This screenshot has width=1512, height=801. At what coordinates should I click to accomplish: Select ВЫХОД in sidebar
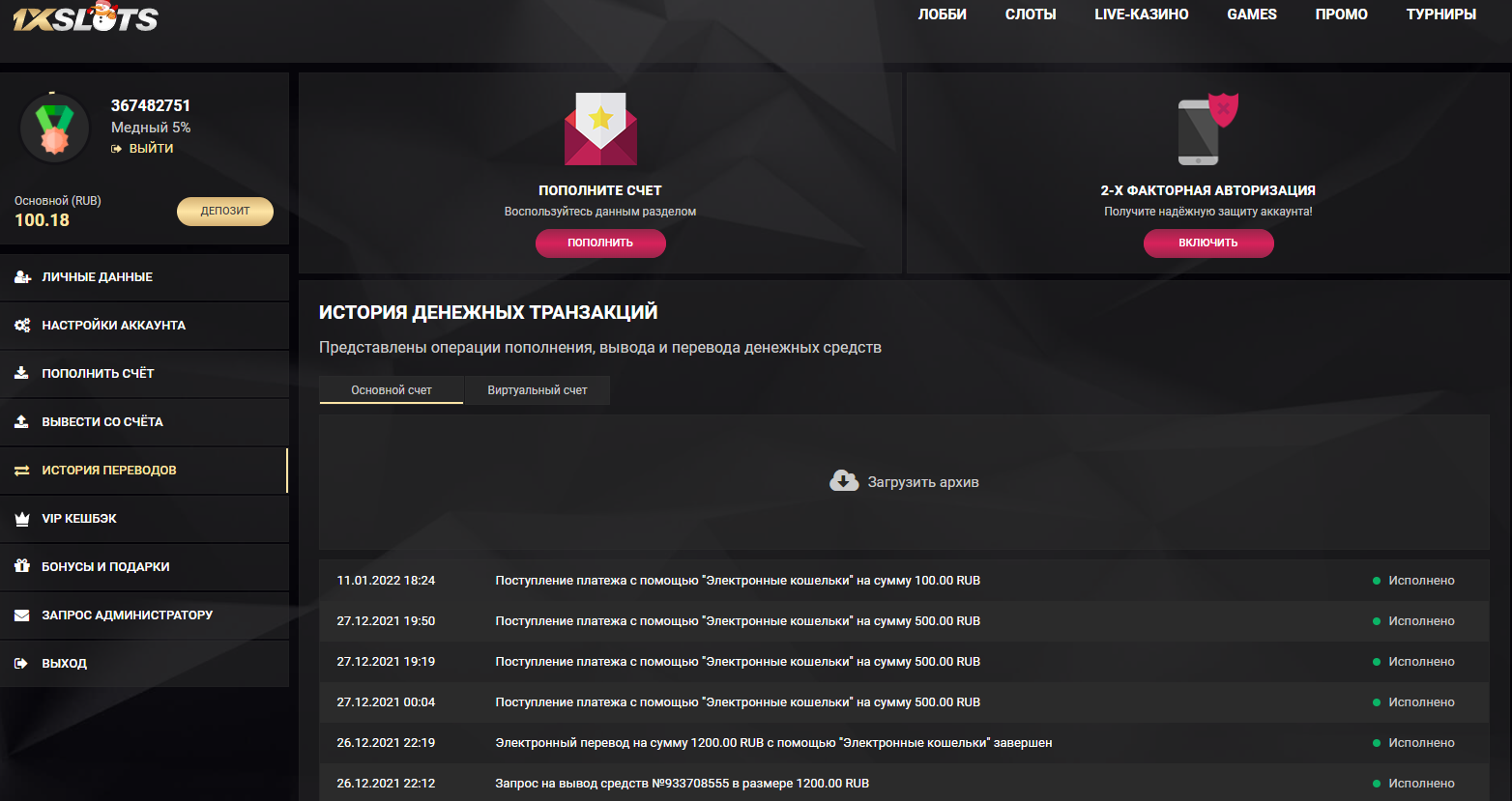tap(144, 664)
